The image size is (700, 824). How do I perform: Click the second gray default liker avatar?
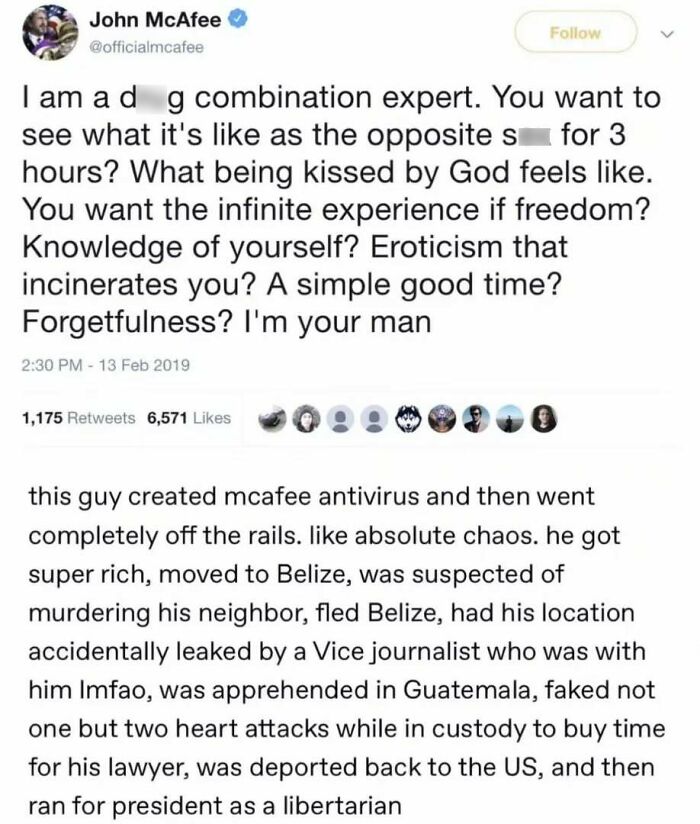373,418
